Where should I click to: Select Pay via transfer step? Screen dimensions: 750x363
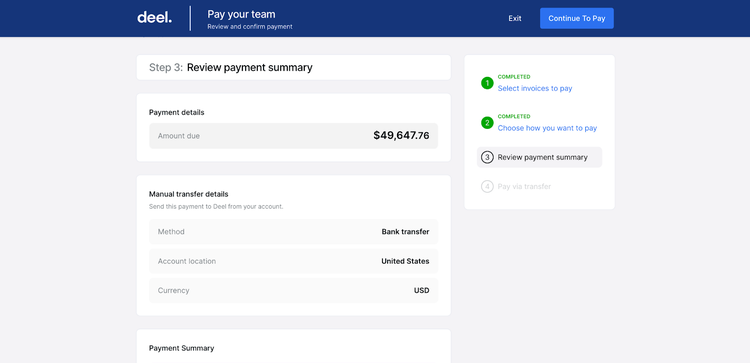point(524,187)
